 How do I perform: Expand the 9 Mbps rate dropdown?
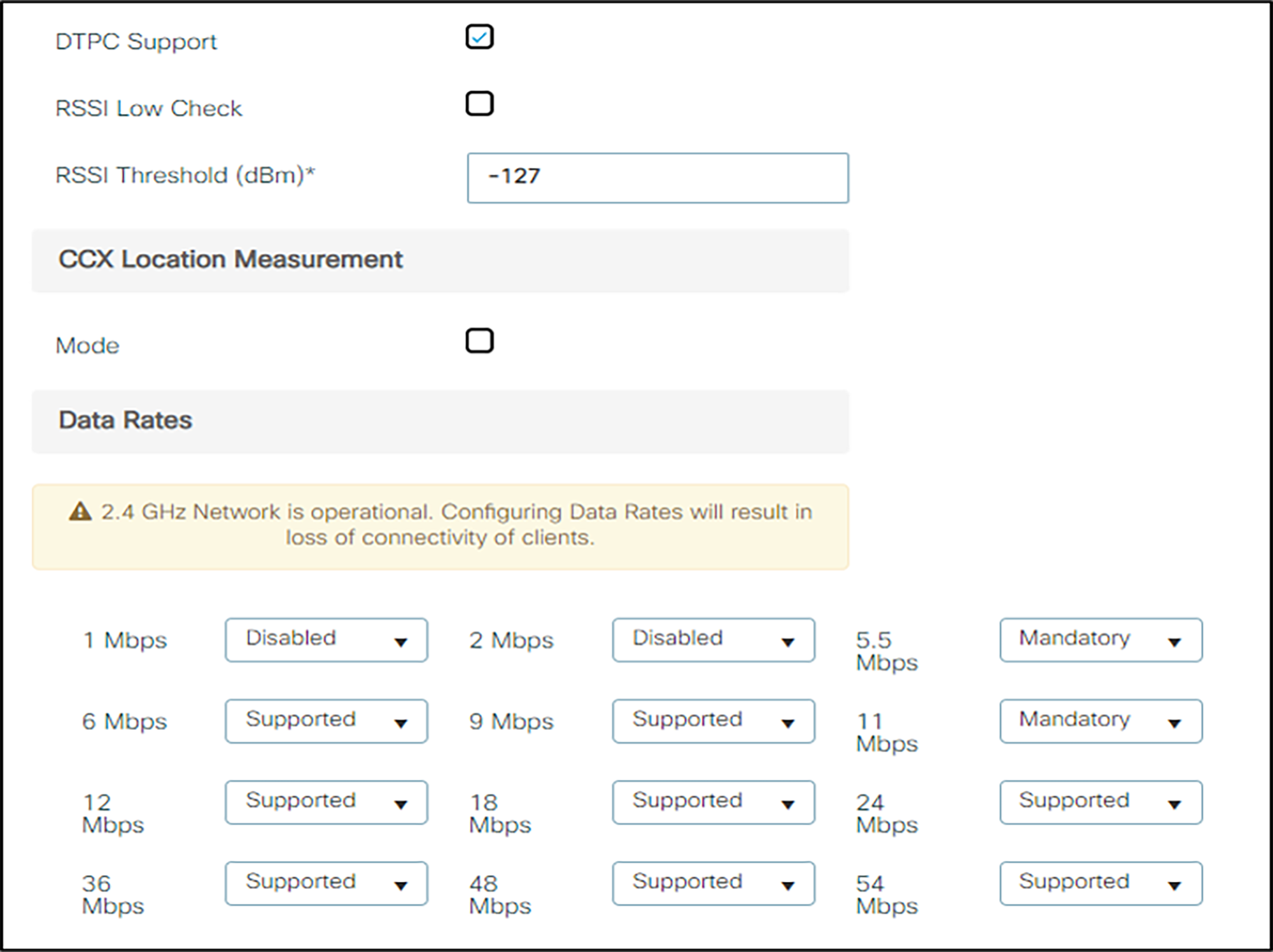pos(713,722)
